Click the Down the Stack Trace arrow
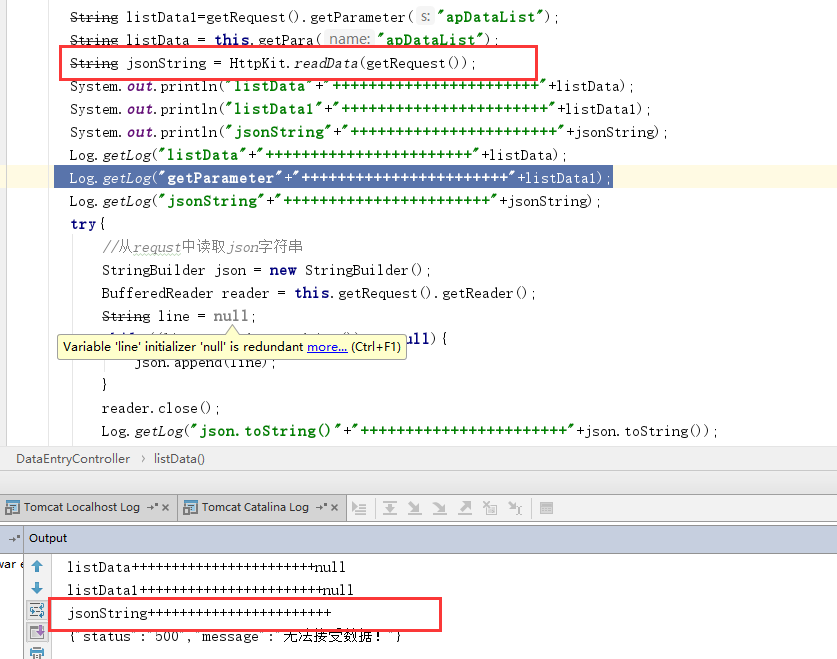The image size is (837, 659). click(x=37, y=588)
